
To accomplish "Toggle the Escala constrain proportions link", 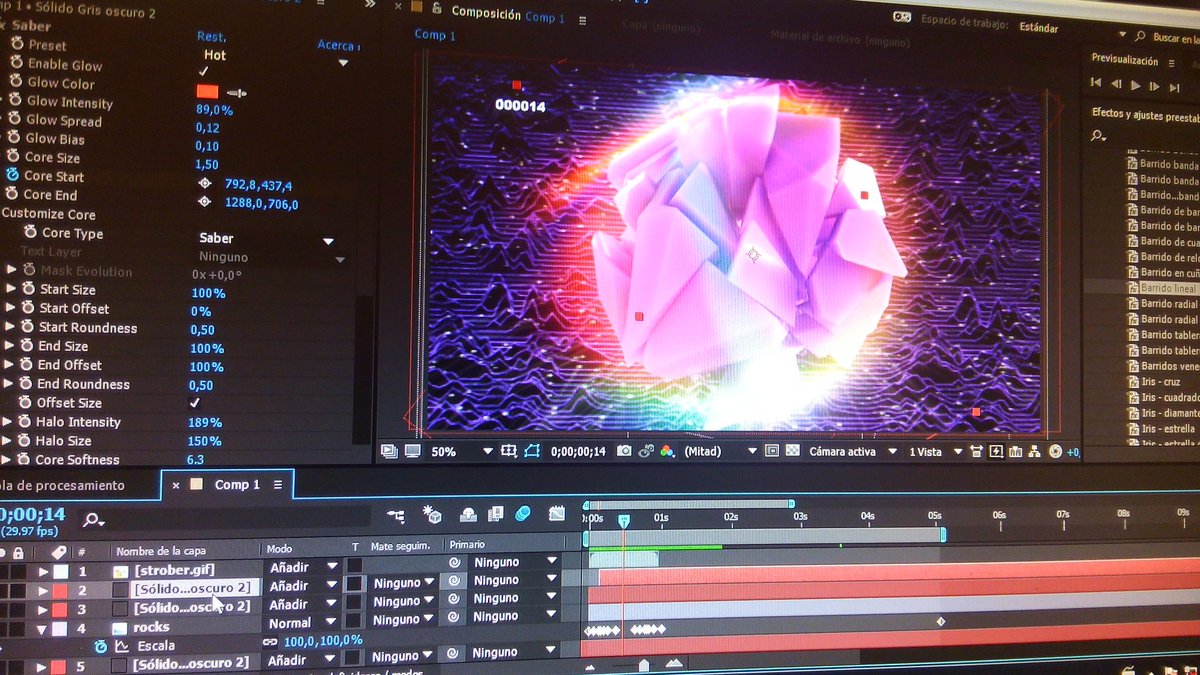I will [269, 641].
